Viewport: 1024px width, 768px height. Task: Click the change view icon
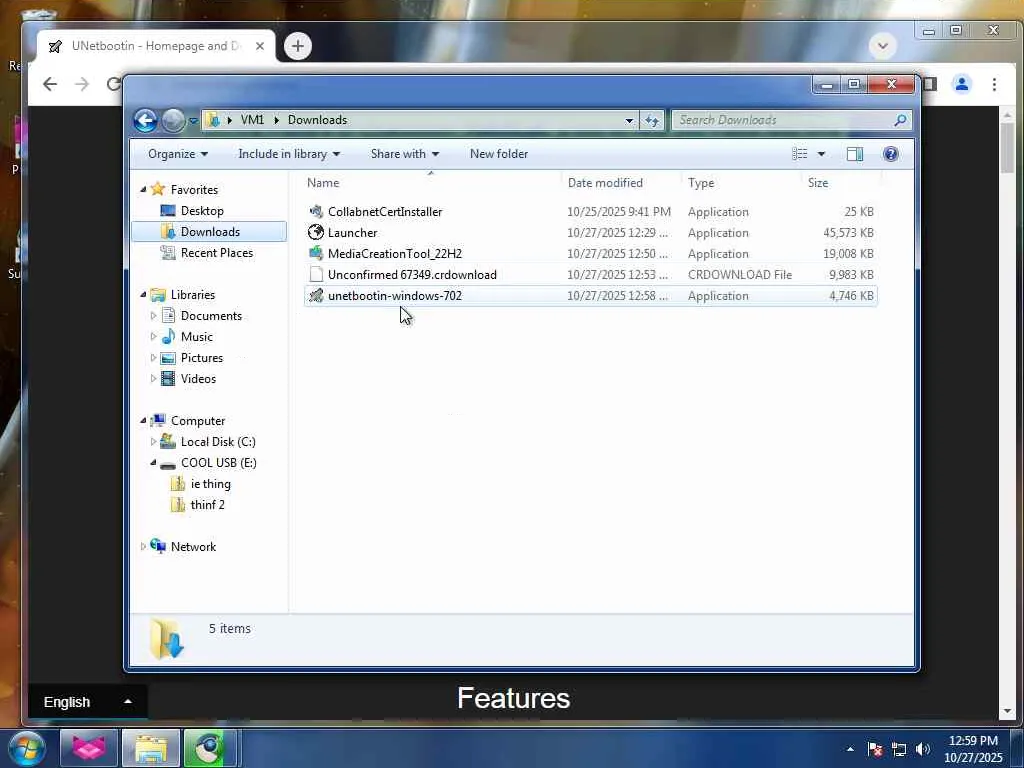tap(800, 154)
